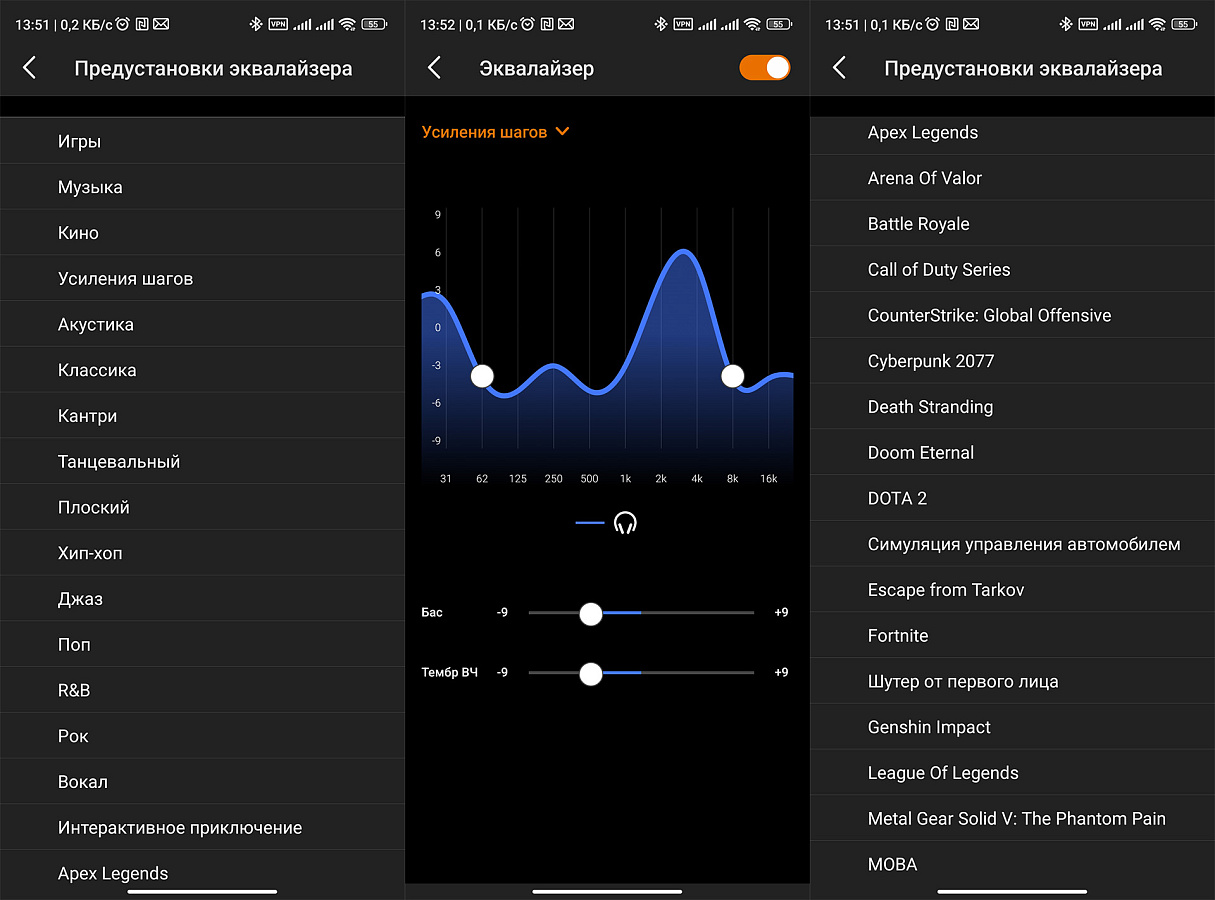Tap the +9 value beside Бас slider
This screenshot has width=1215, height=900.
pyautogui.click(x=781, y=612)
